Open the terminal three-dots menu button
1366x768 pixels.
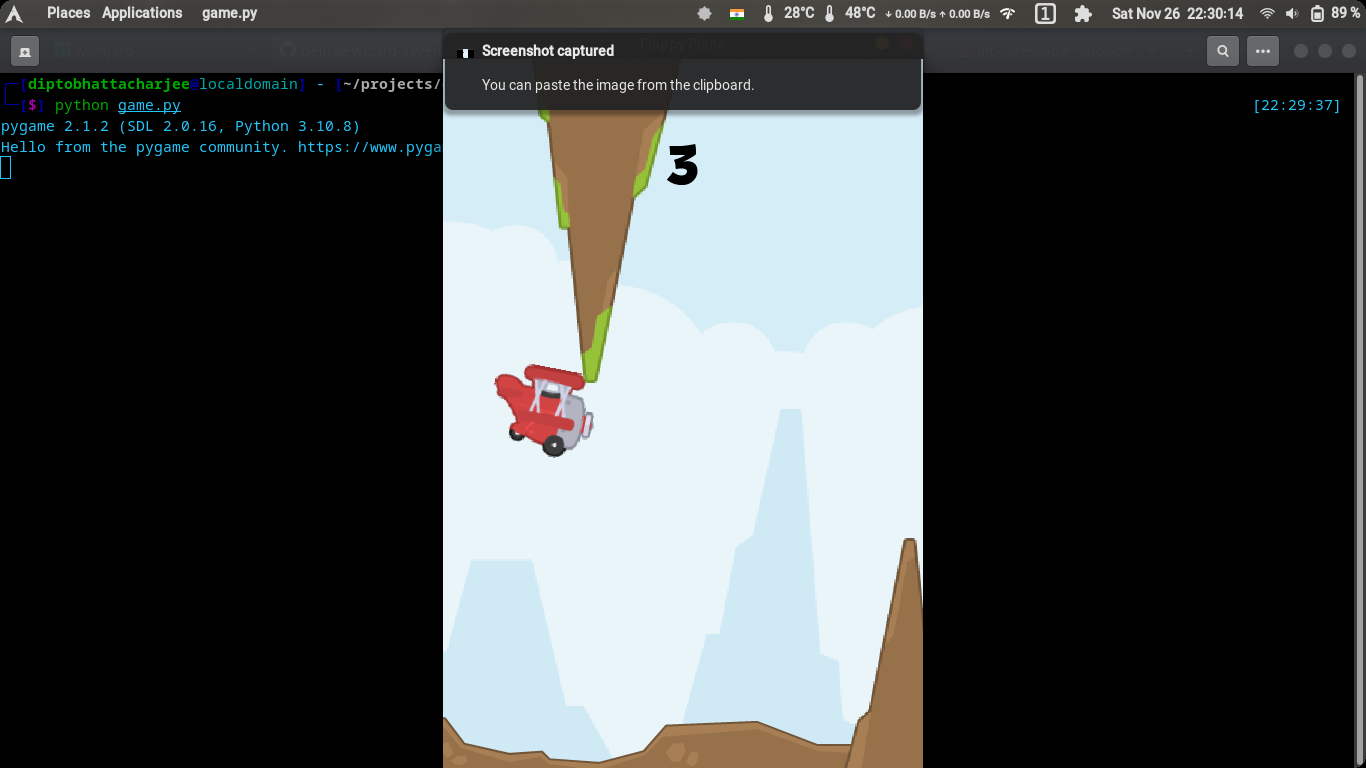click(1263, 51)
